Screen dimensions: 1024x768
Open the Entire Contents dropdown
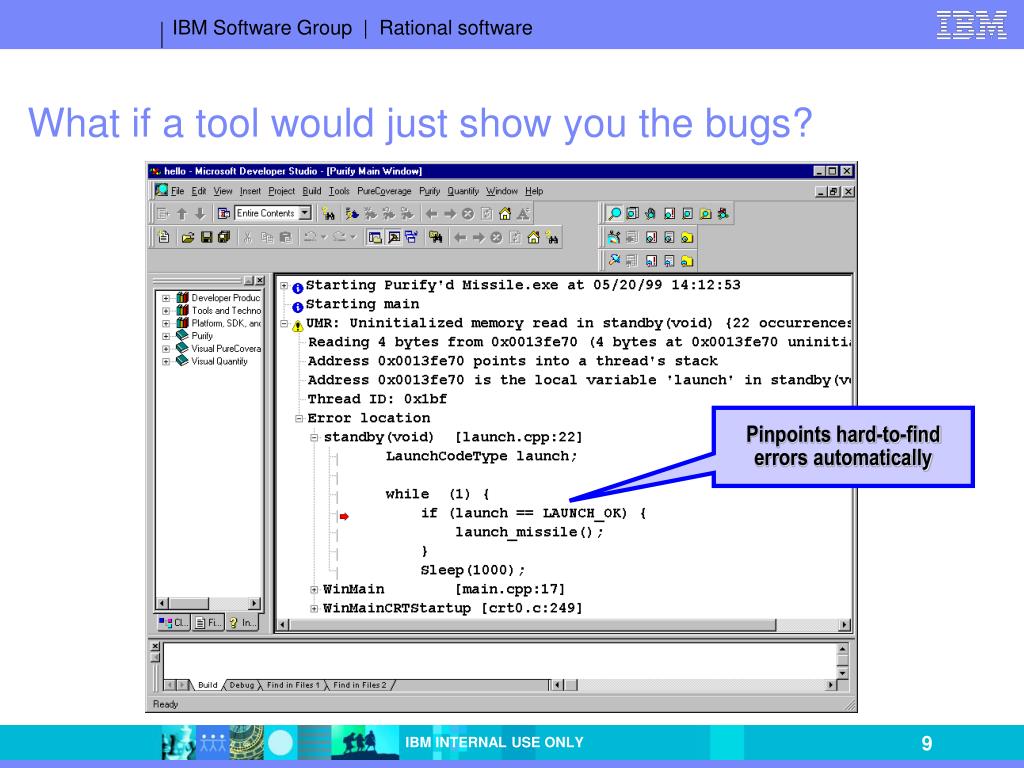(x=305, y=213)
